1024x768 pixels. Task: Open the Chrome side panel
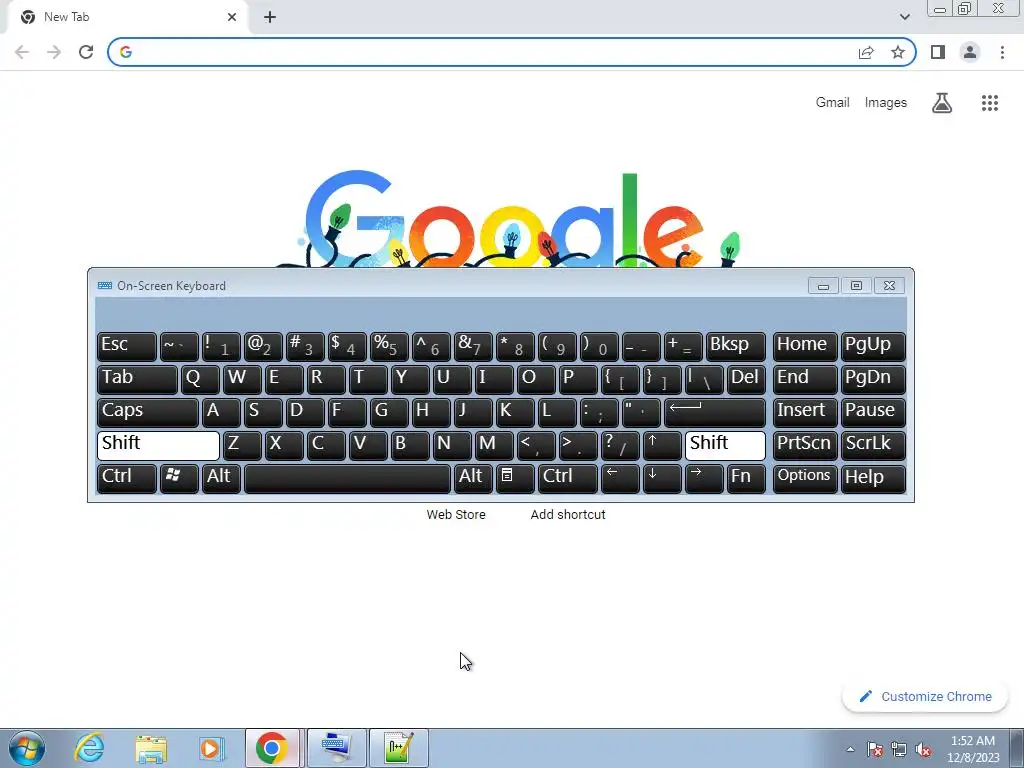pyautogui.click(x=938, y=52)
